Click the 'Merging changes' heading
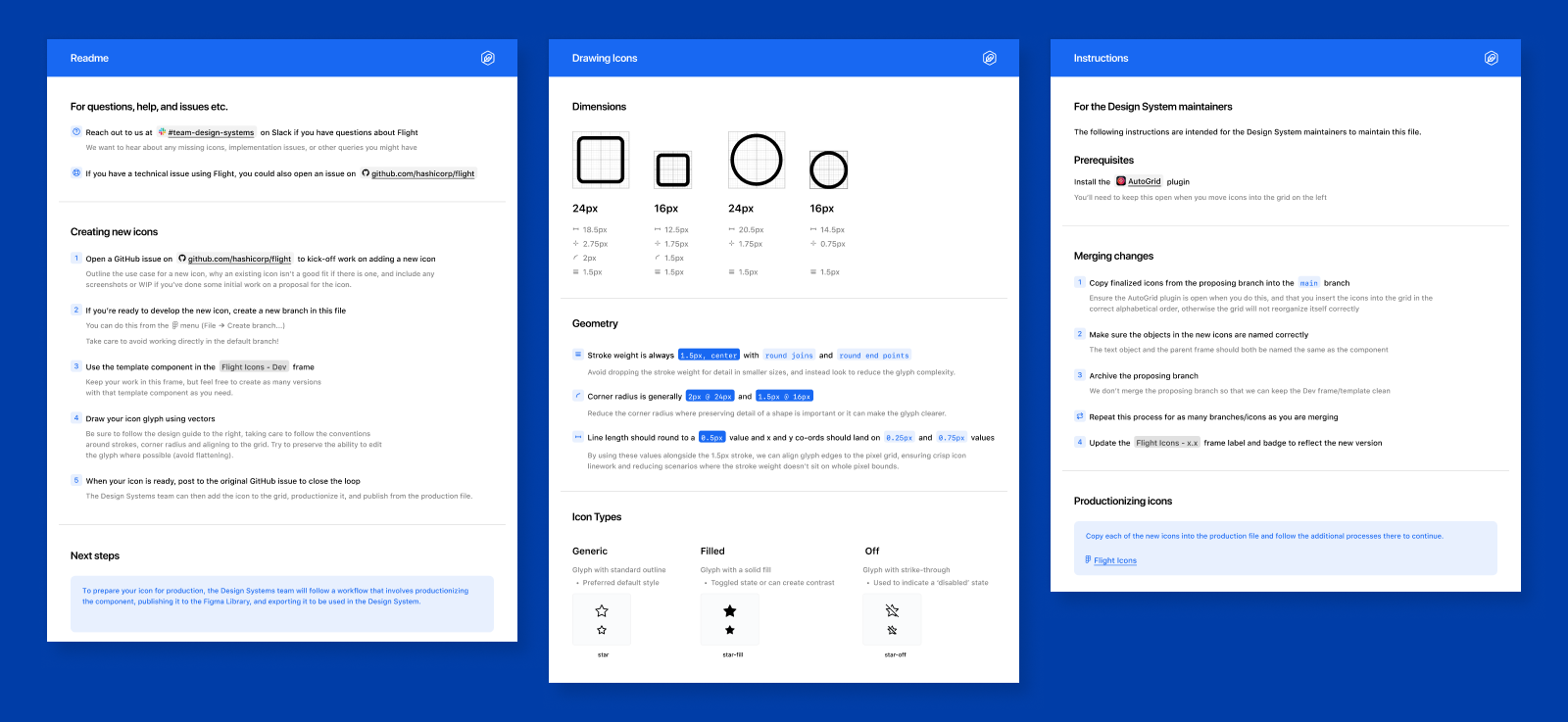The width and height of the screenshot is (1568, 722). click(1113, 256)
